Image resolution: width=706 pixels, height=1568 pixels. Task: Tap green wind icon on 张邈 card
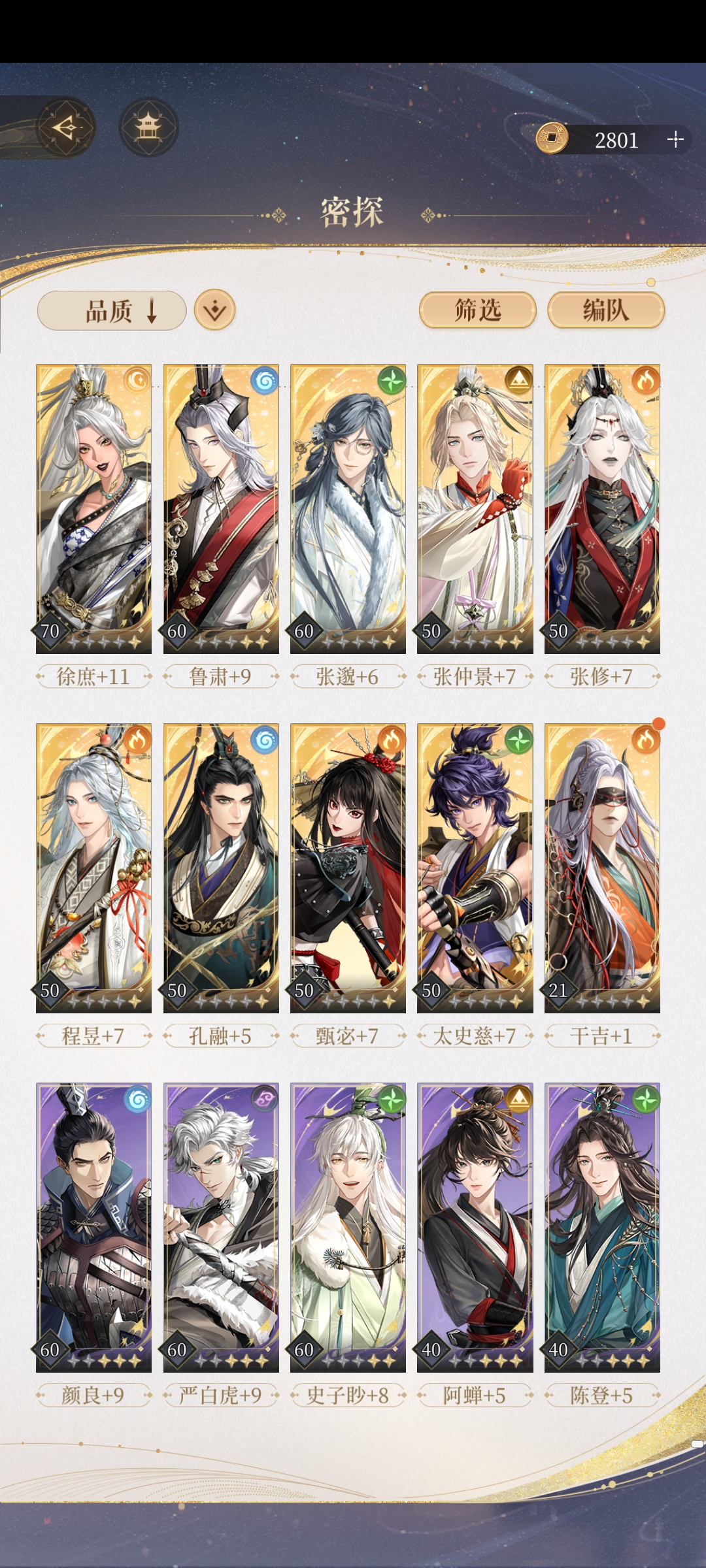[391, 380]
